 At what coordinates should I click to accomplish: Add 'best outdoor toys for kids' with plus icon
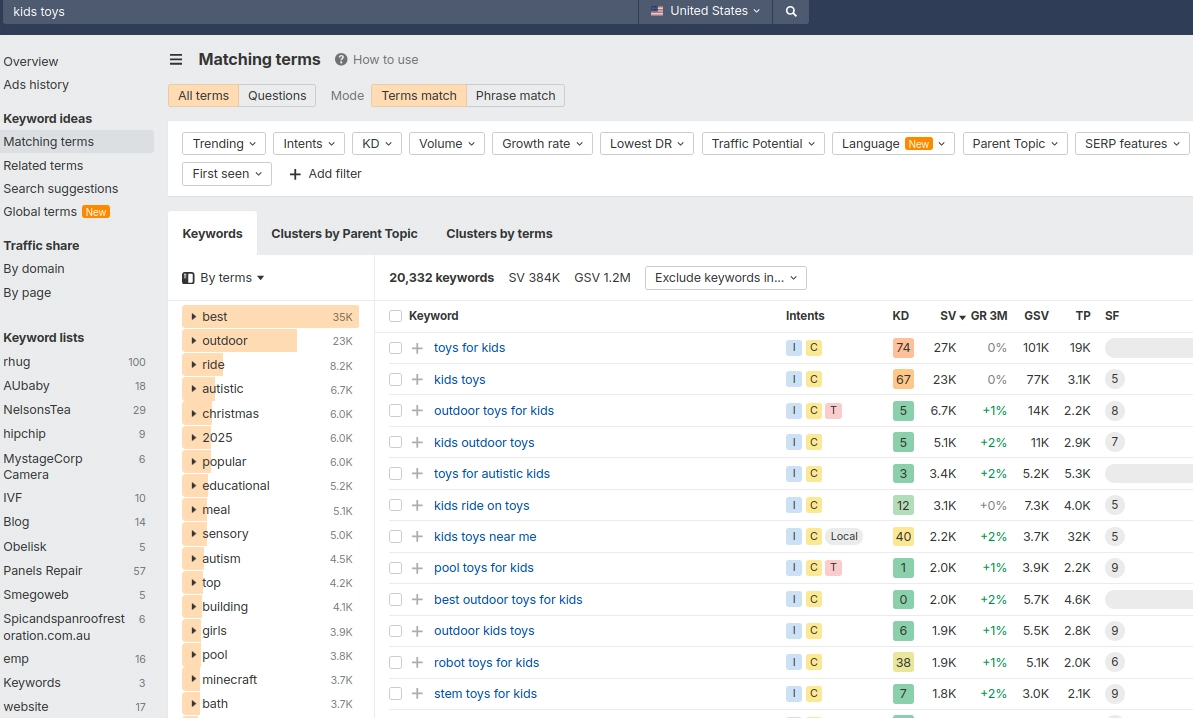[x=417, y=600]
